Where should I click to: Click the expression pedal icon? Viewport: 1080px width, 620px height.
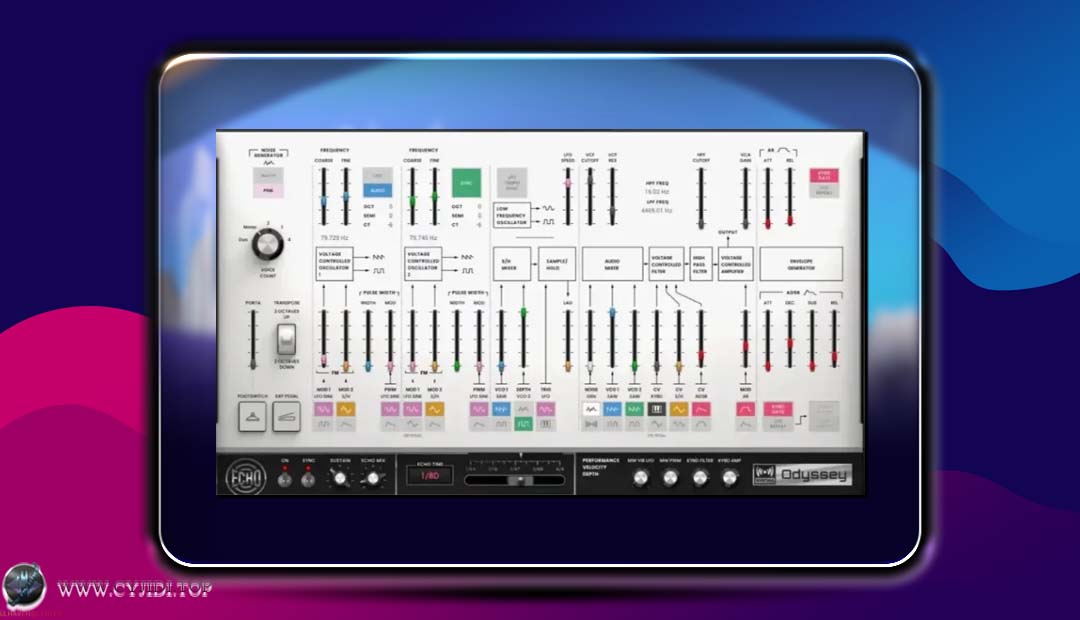287,418
